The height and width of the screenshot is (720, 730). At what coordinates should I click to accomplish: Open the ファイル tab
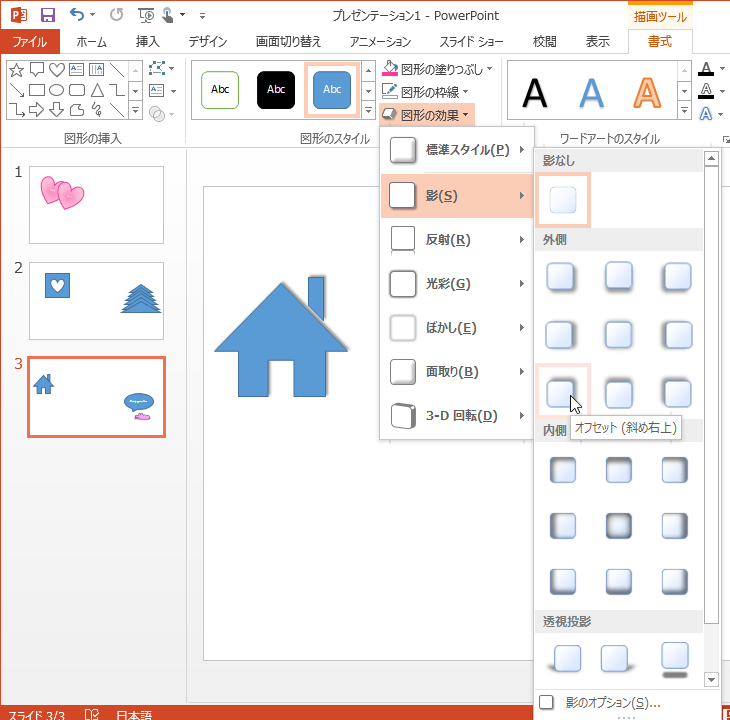tap(30, 42)
